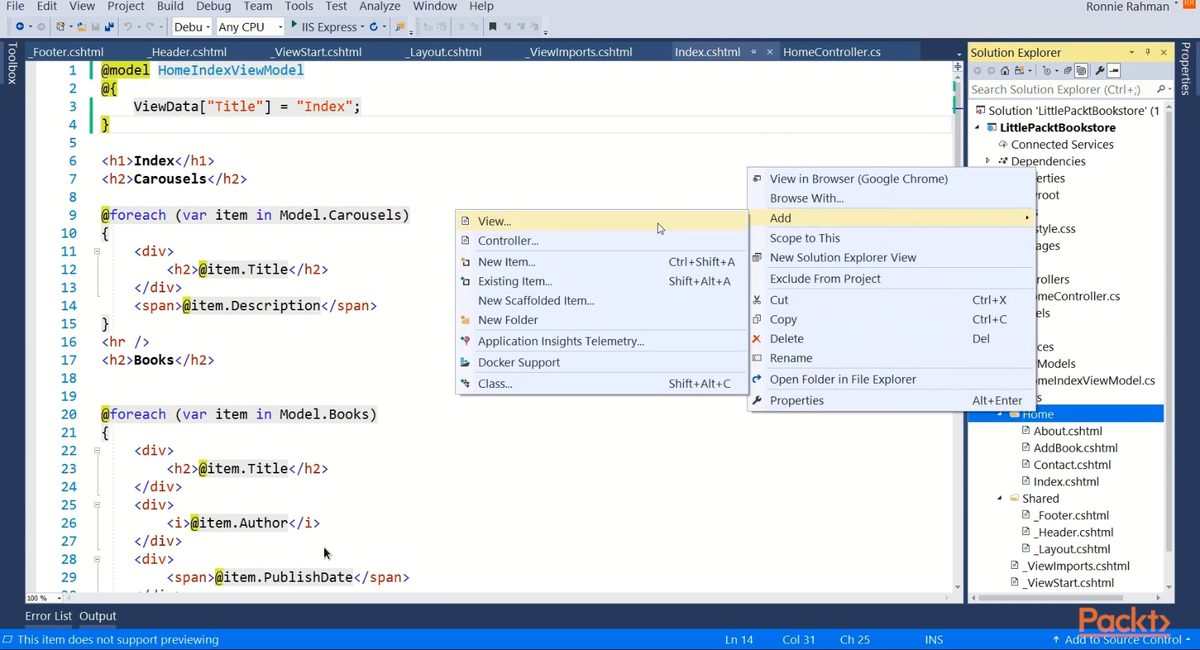Open the Properties side panel tab
Image resolution: width=1200 pixels, height=650 pixels.
(1186, 69)
